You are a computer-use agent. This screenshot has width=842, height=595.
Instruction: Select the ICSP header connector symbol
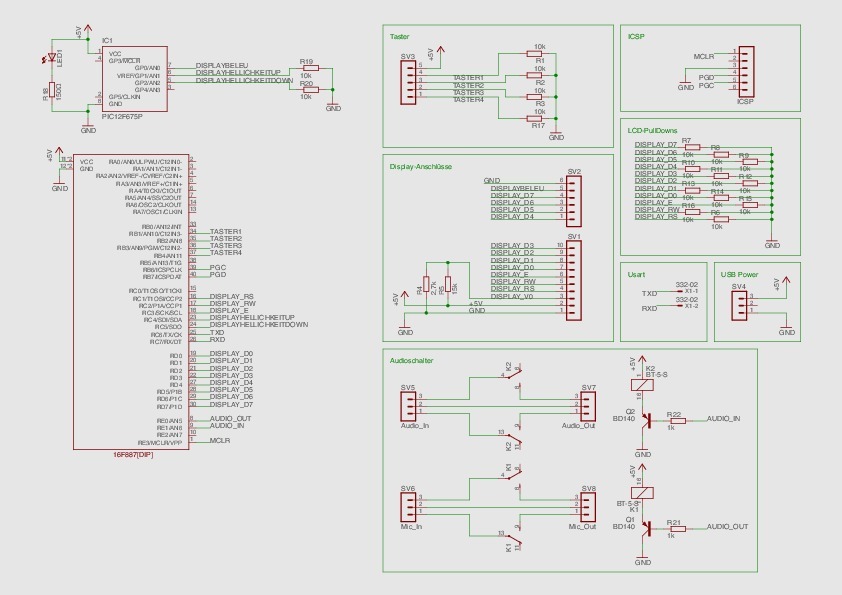[746, 72]
